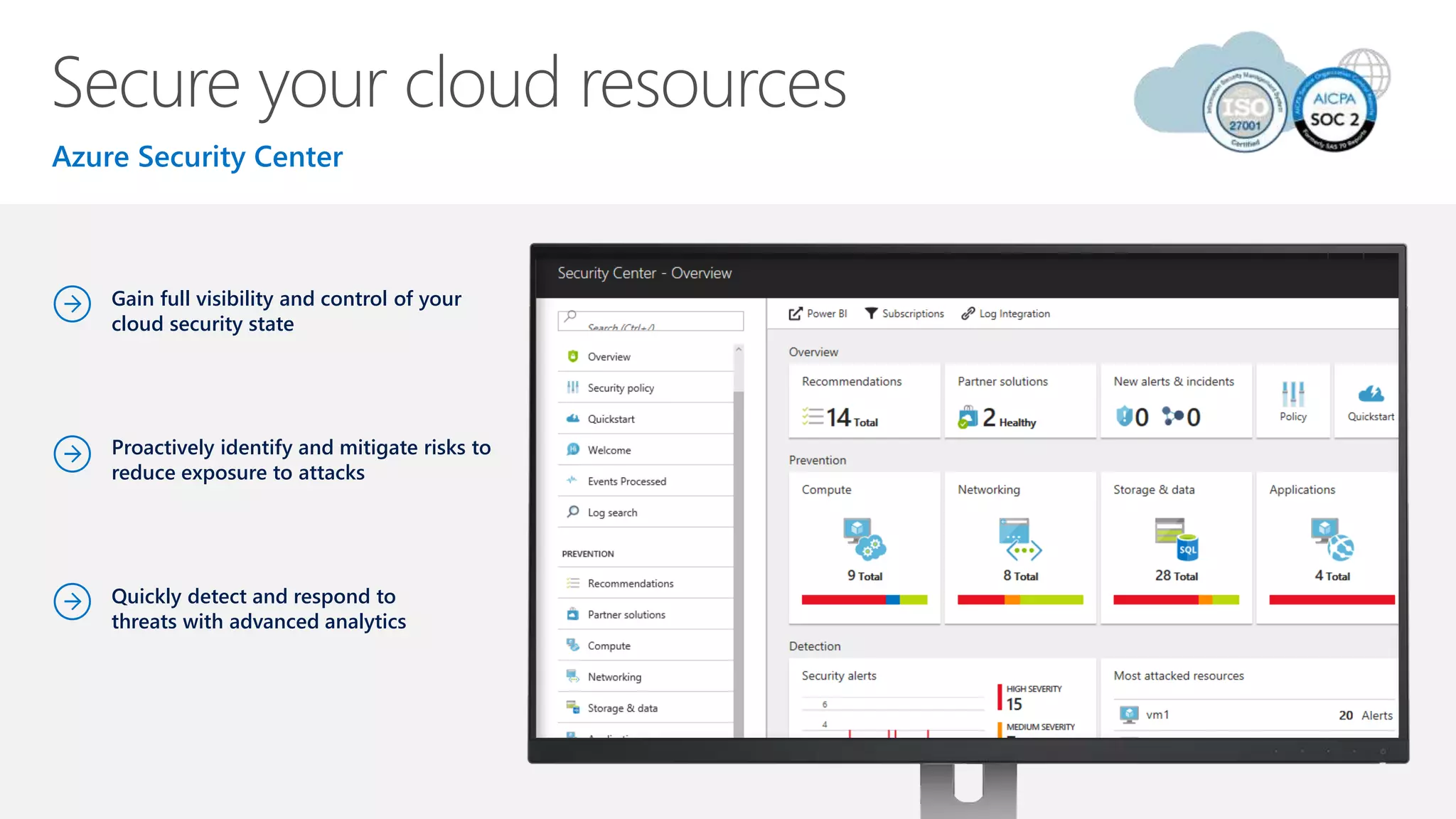Click the Power BI export icon
The width and height of the screenshot is (1456, 819).
click(x=795, y=314)
